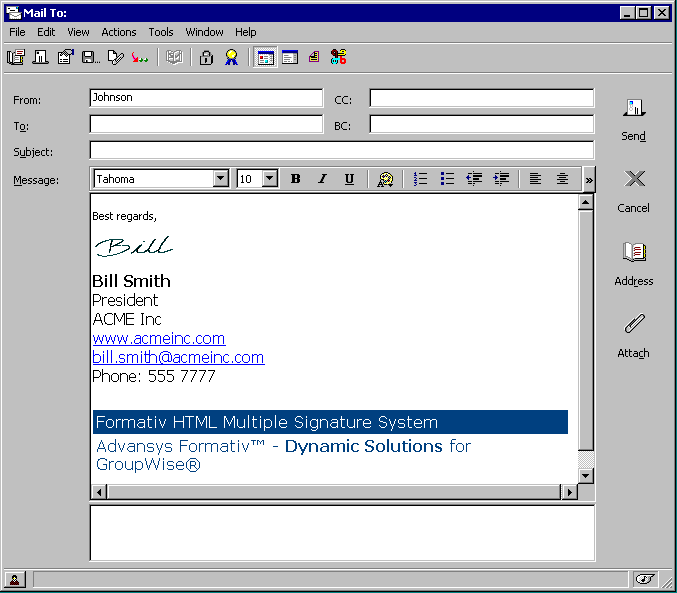Click the Formativ HTML Multiple Signature System banner

pos(330,422)
